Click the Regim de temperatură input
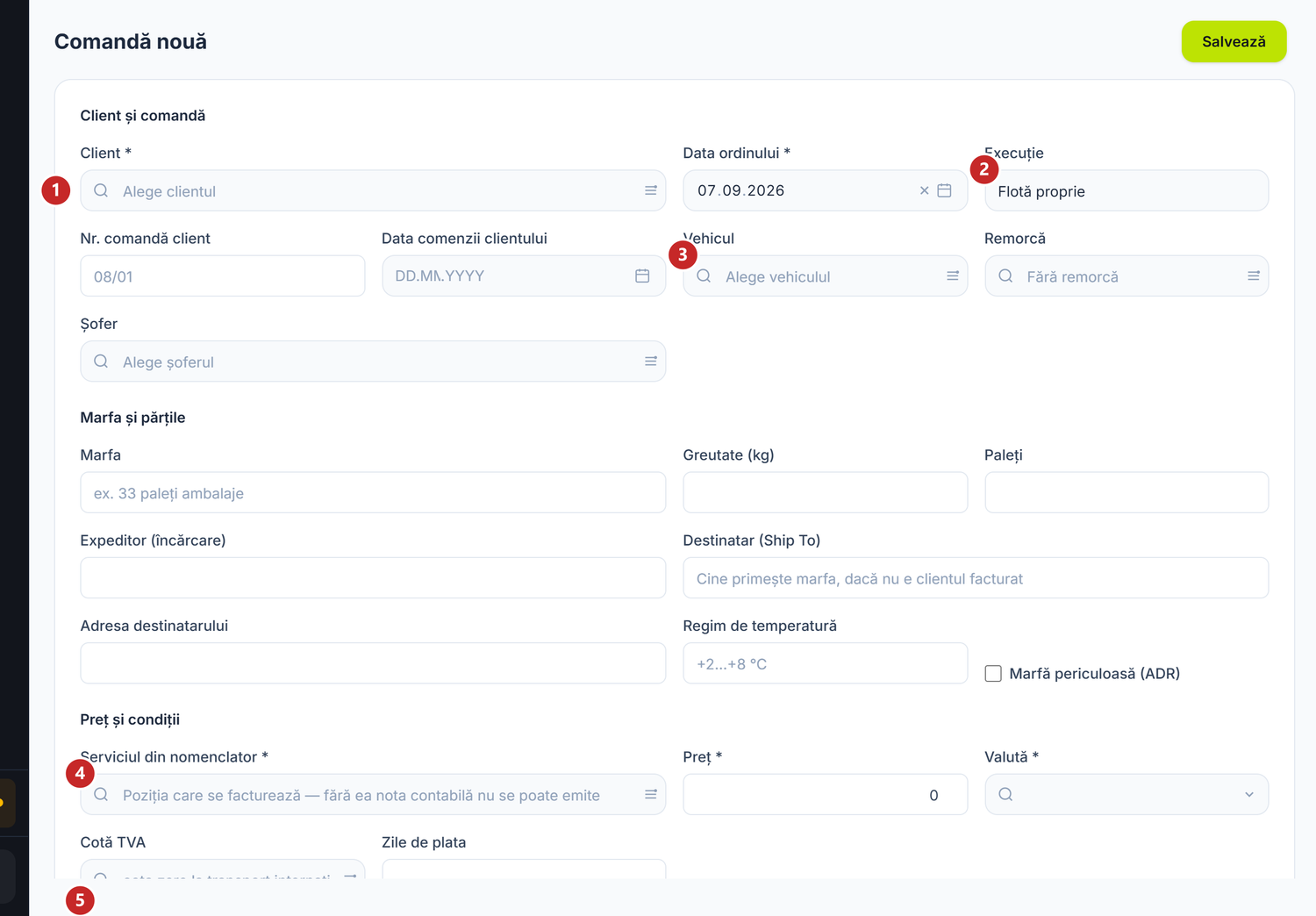The width and height of the screenshot is (1316, 916). click(x=825, y=662)
